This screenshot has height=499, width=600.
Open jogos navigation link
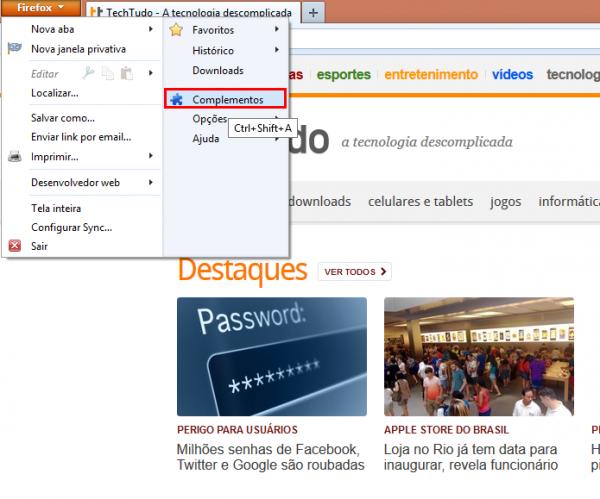506,202
